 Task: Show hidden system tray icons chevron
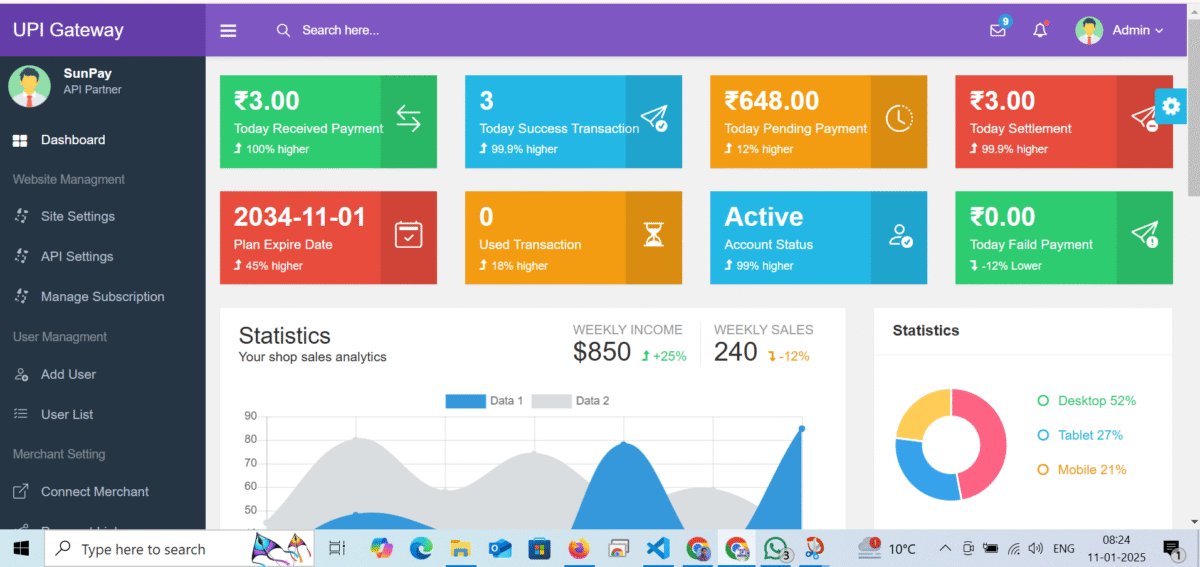pos(945,548)
